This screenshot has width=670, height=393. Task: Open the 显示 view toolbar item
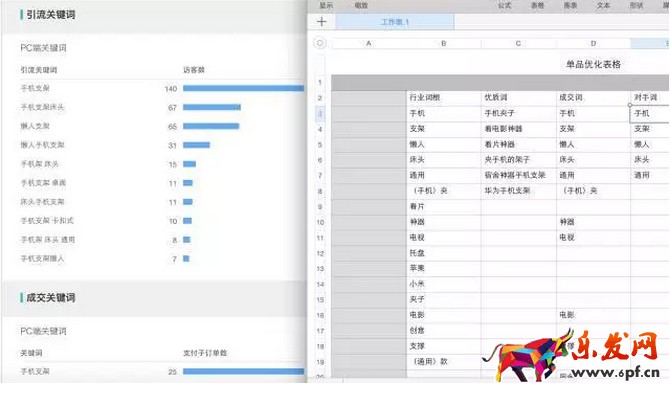[x=326, y=5]
